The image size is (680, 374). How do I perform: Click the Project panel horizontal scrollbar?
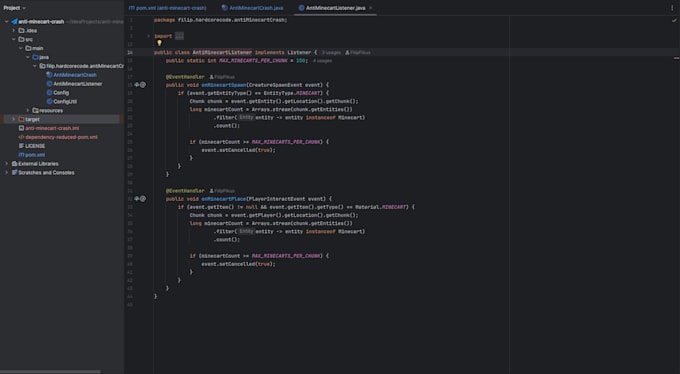tap(51, 372)
